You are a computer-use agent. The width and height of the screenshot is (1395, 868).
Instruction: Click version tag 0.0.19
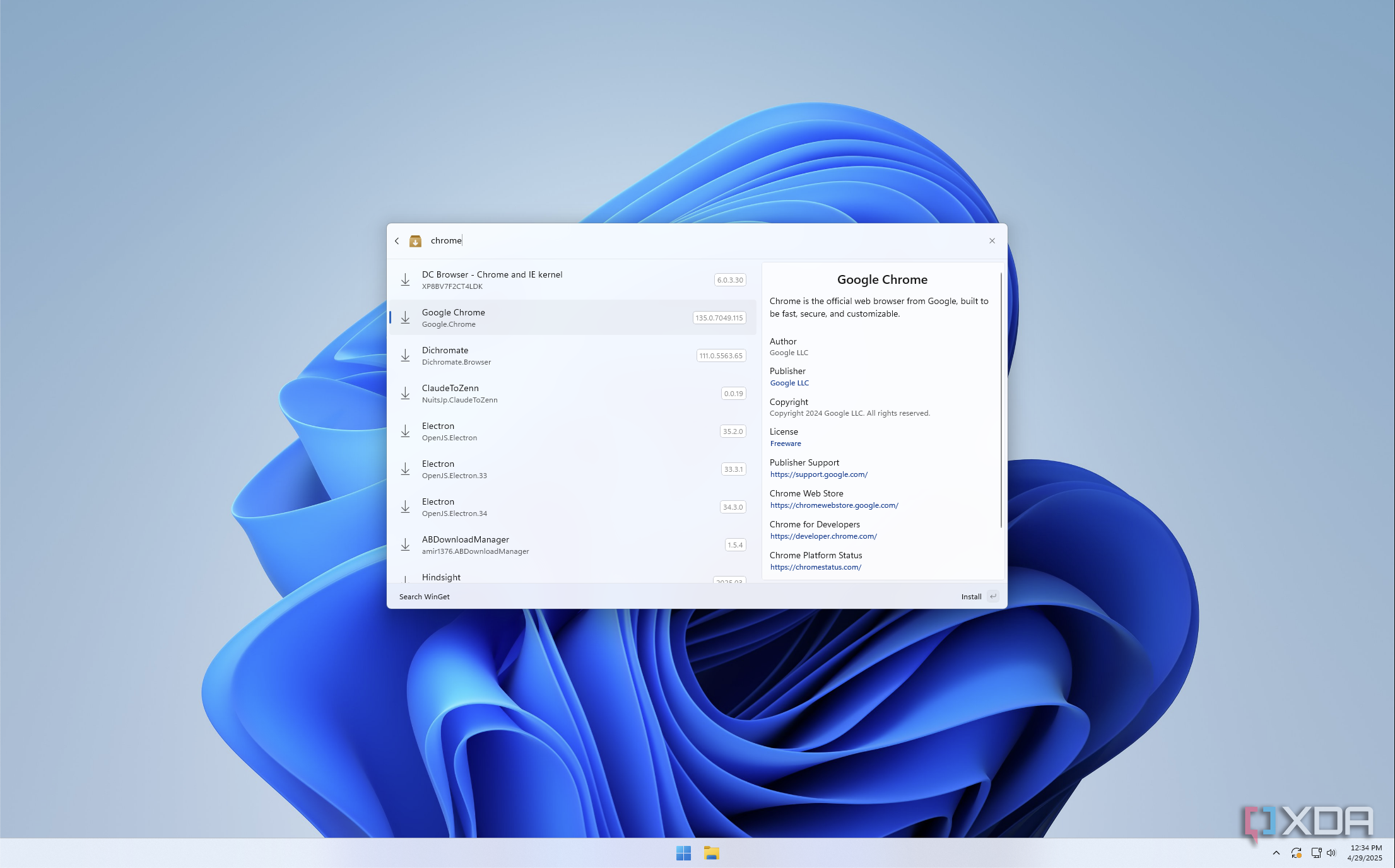734,394
